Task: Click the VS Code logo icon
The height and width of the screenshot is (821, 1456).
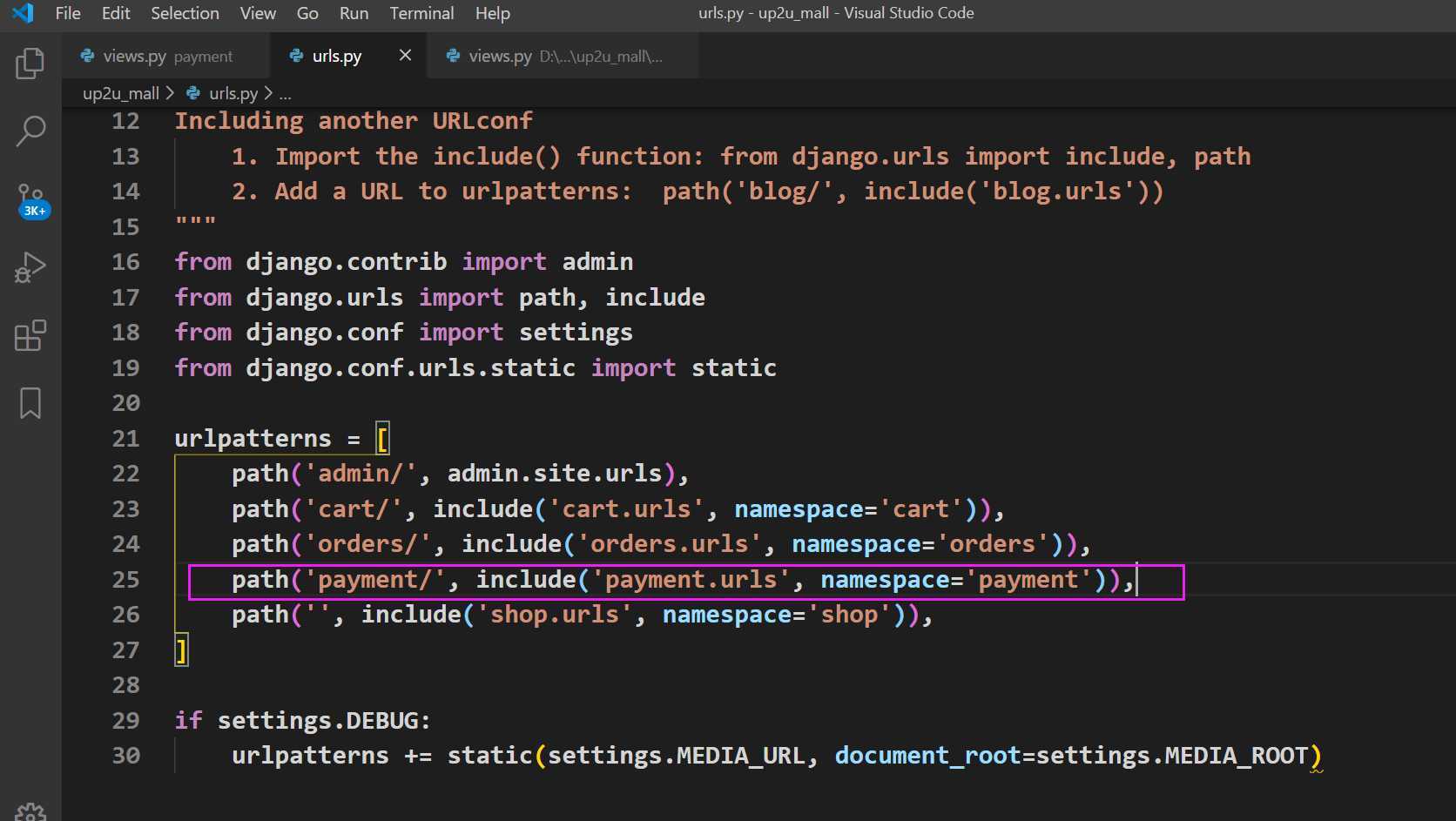Action: 23,13
